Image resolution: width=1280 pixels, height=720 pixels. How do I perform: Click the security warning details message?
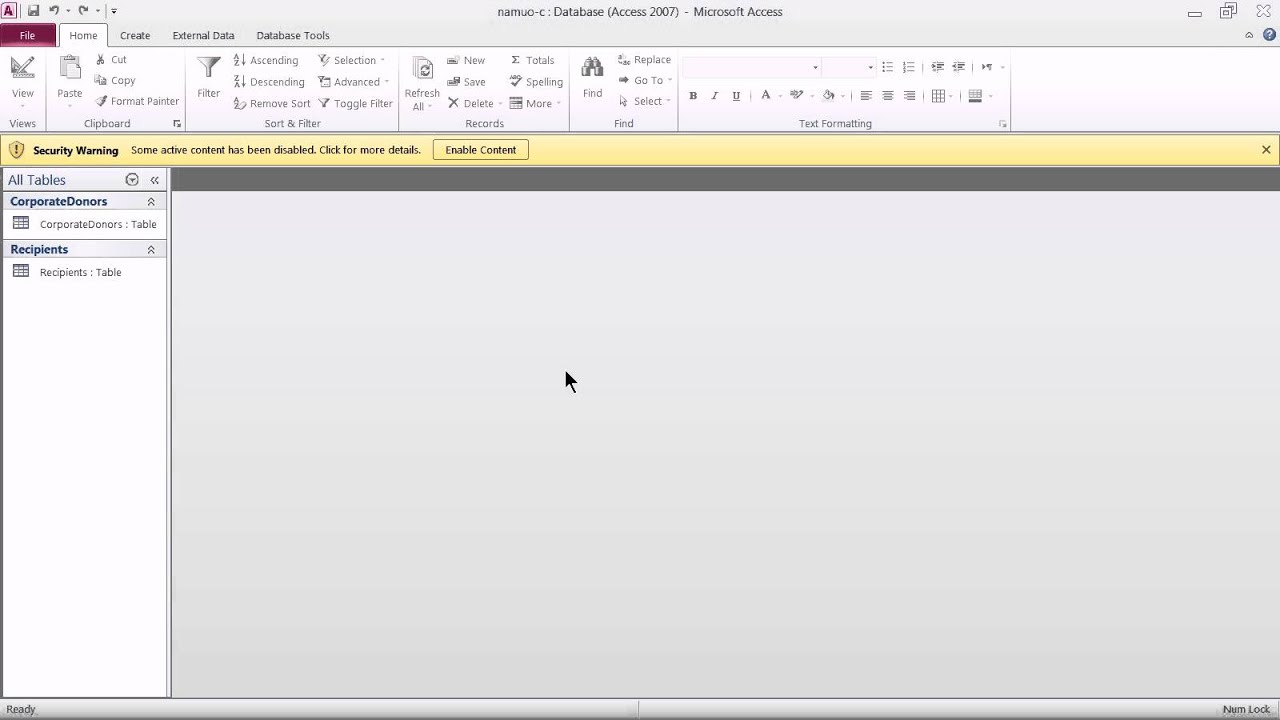coord(276,150)
